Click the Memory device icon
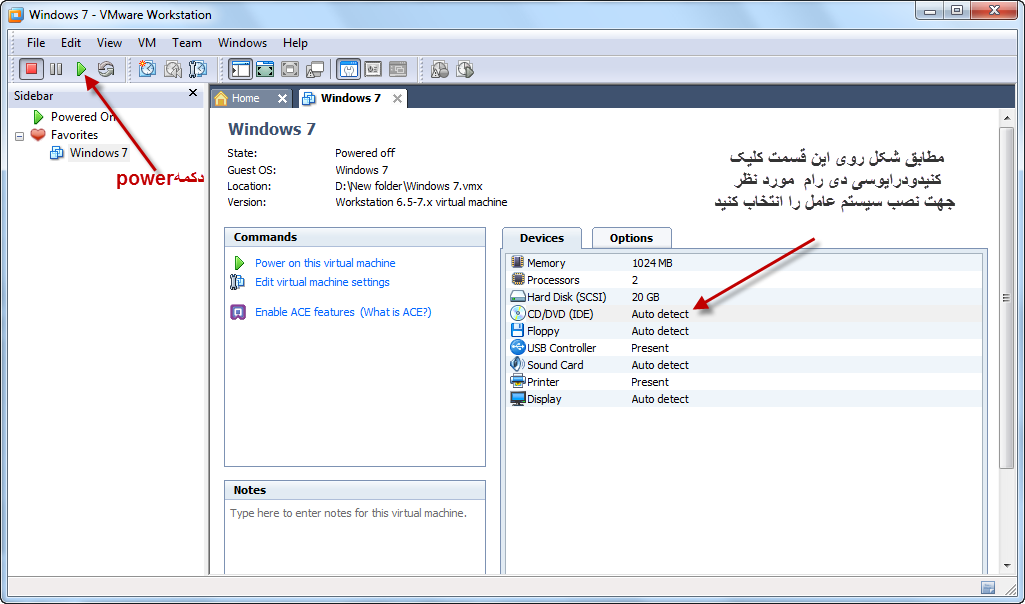This screenshot has height=604, width=1025. pos(518,263)
